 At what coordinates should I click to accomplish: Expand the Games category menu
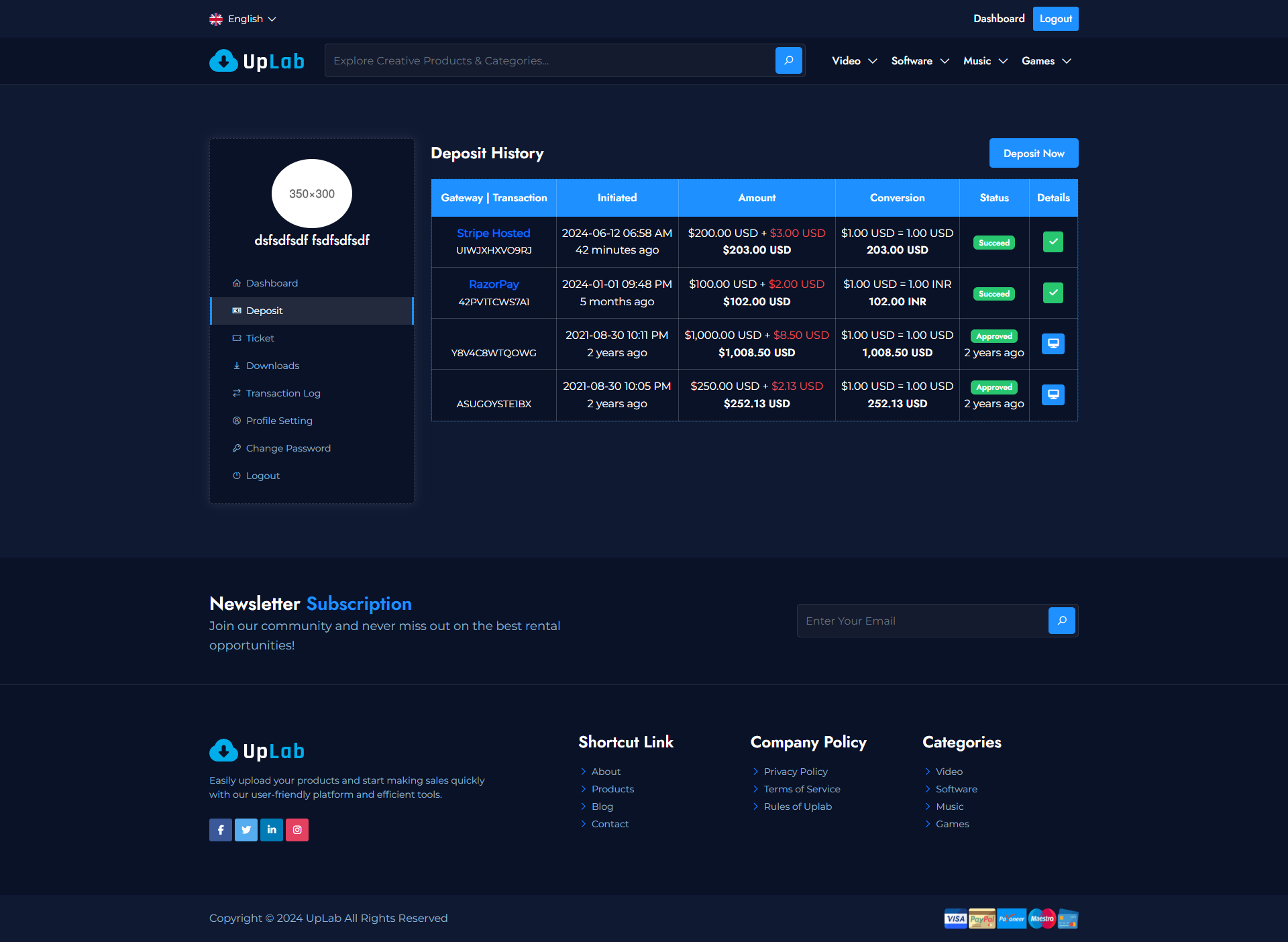click(x=1046, y=61)
